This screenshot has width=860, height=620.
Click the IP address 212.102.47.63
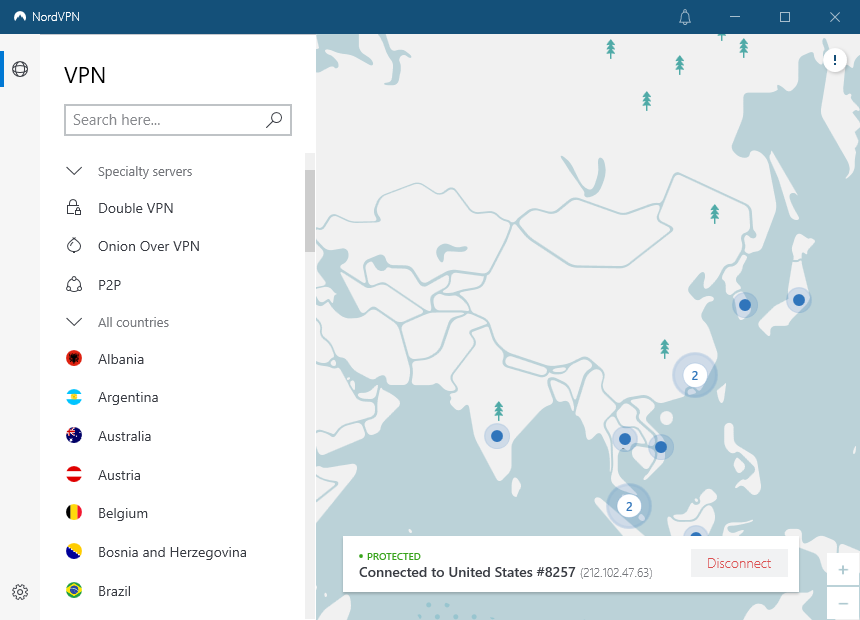pos(616,573)
